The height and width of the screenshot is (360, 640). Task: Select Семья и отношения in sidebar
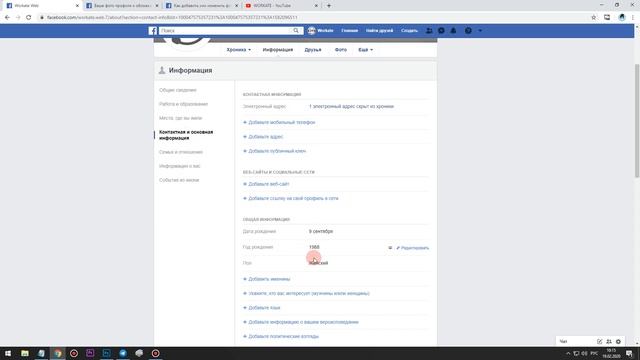[x=181, y=152]
